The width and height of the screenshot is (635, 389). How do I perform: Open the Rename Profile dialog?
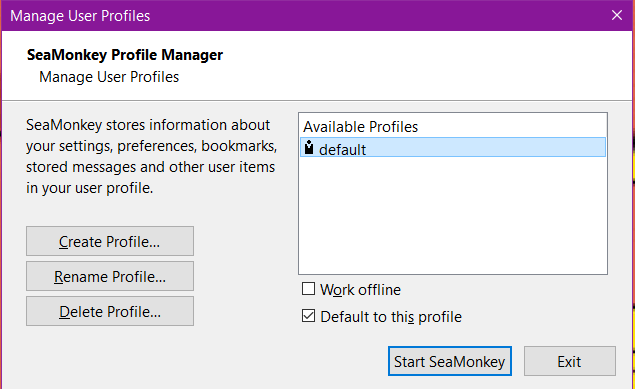point(110,276)
